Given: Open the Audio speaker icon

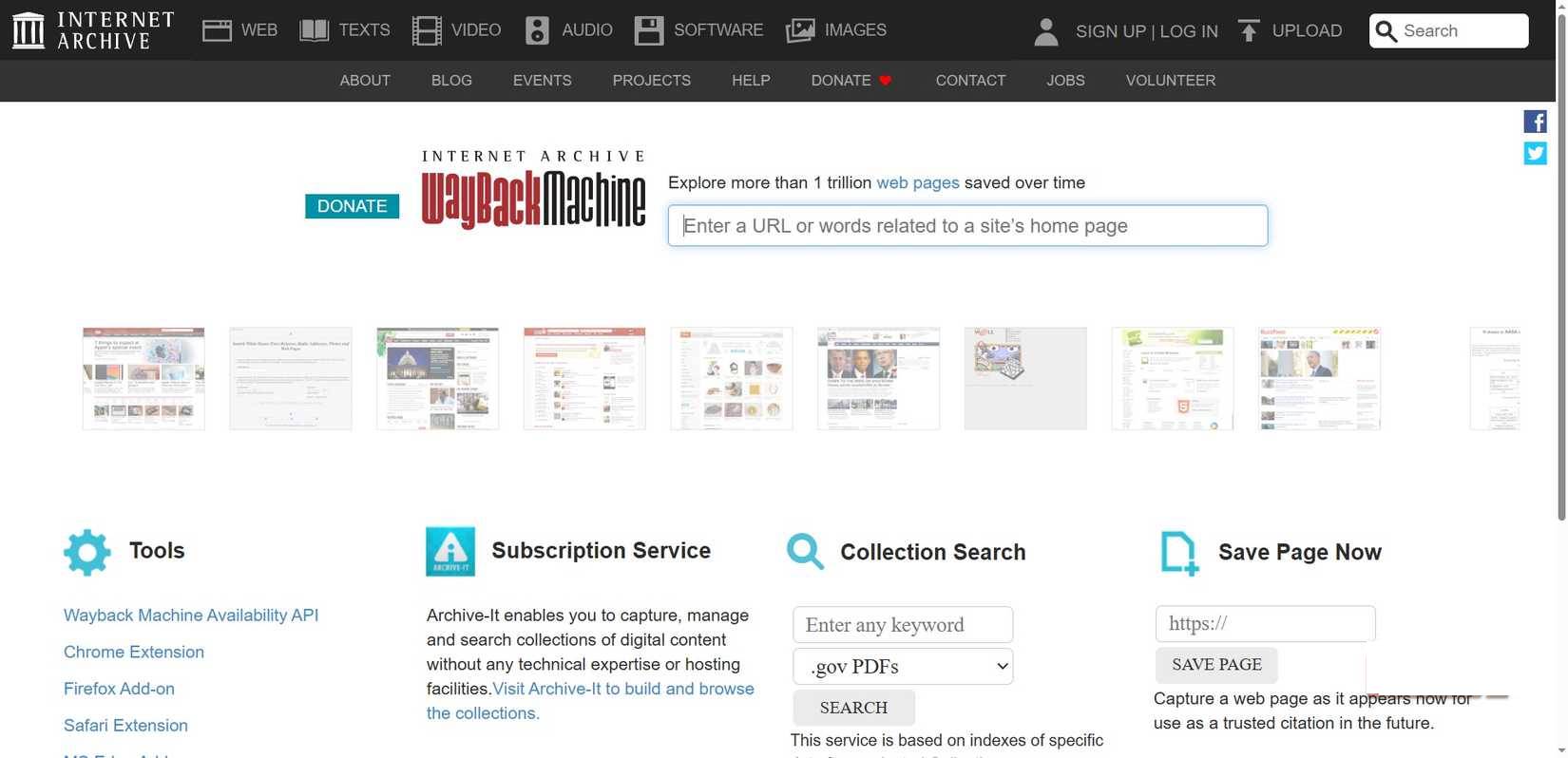Looking at the screenshot, I should pyautogui.click(x=537, y=30).
